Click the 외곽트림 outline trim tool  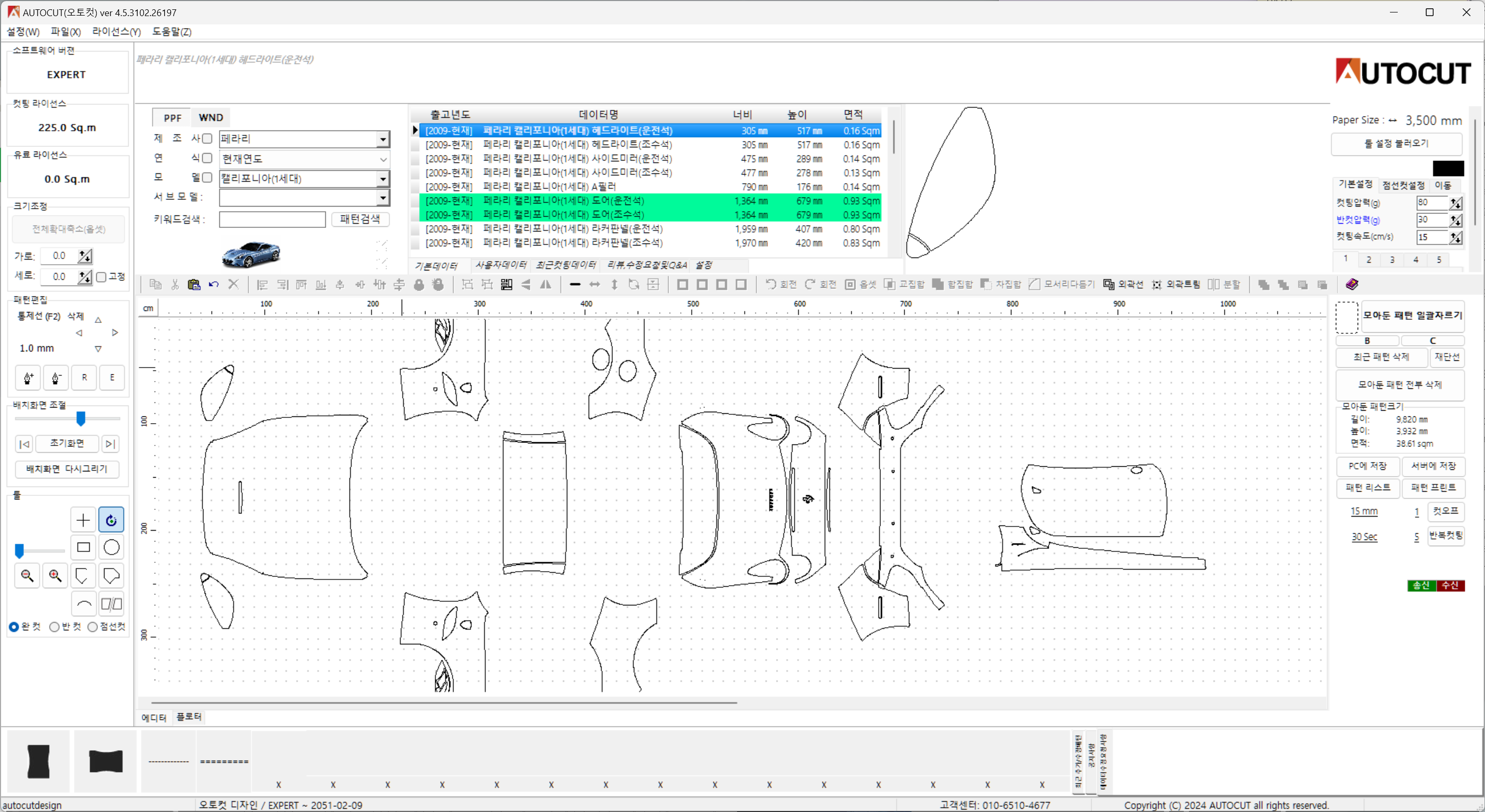coord(1176,284)
